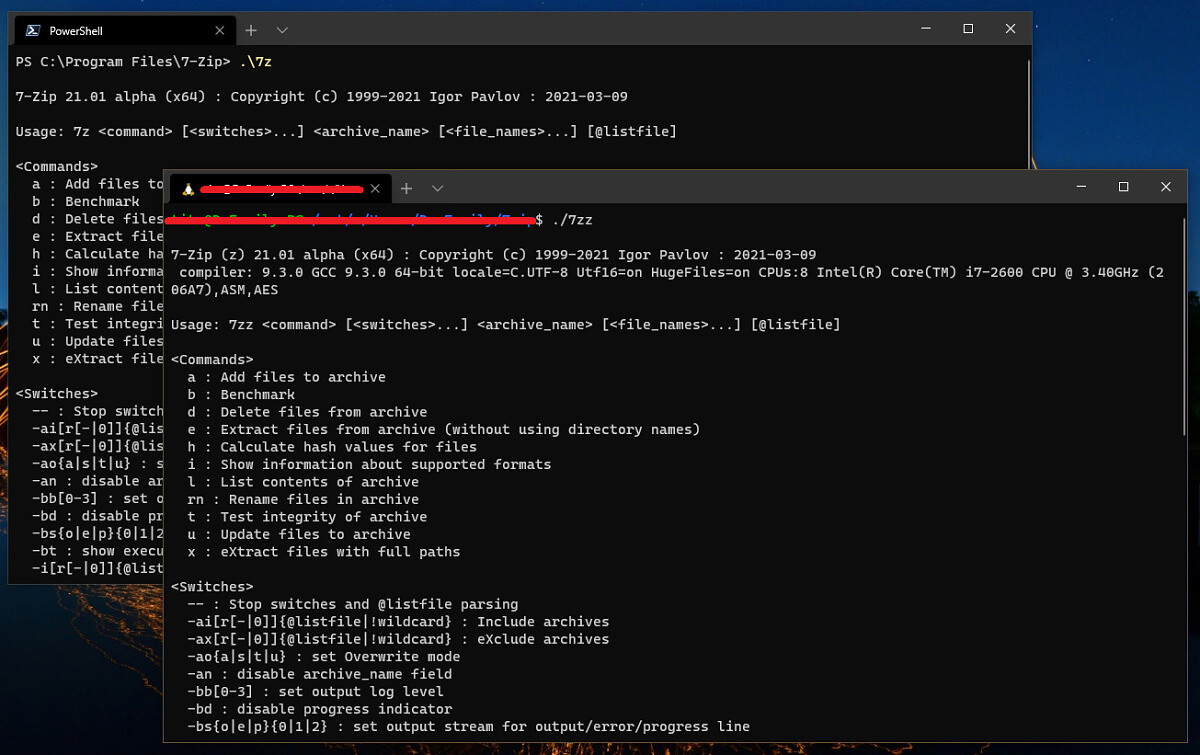
Task: Click the '-ax' eXclude archives line
Action: pyautogui.click(x=398, y=640)
